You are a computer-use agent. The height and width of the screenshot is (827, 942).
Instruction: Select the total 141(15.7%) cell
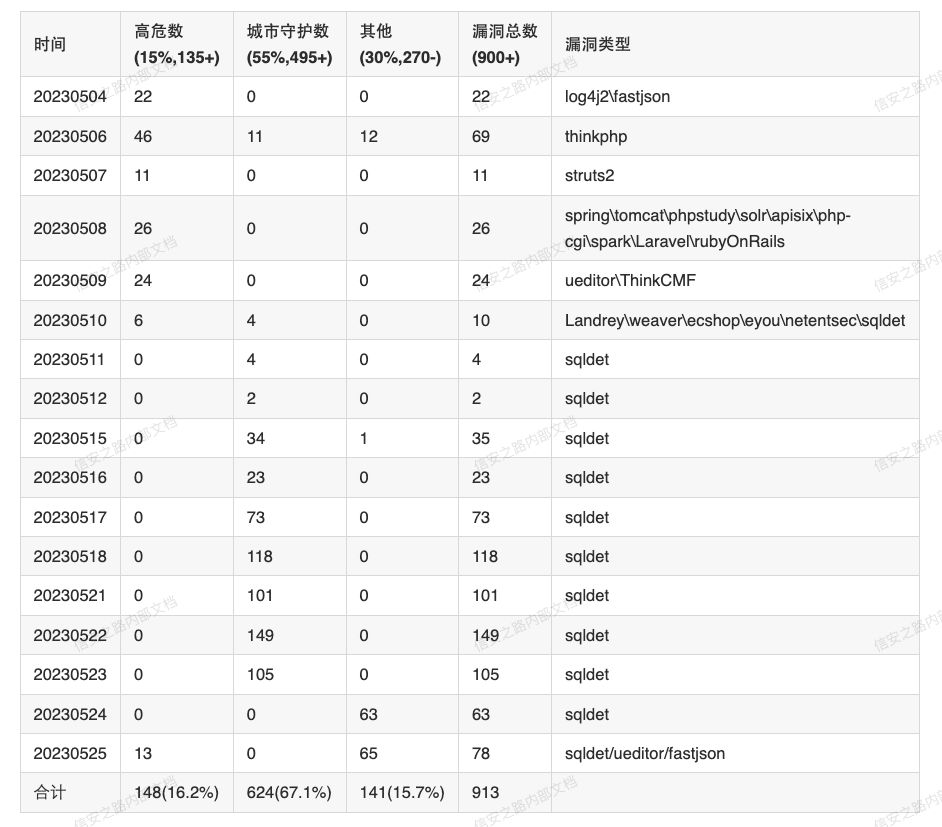coord(402,793)
